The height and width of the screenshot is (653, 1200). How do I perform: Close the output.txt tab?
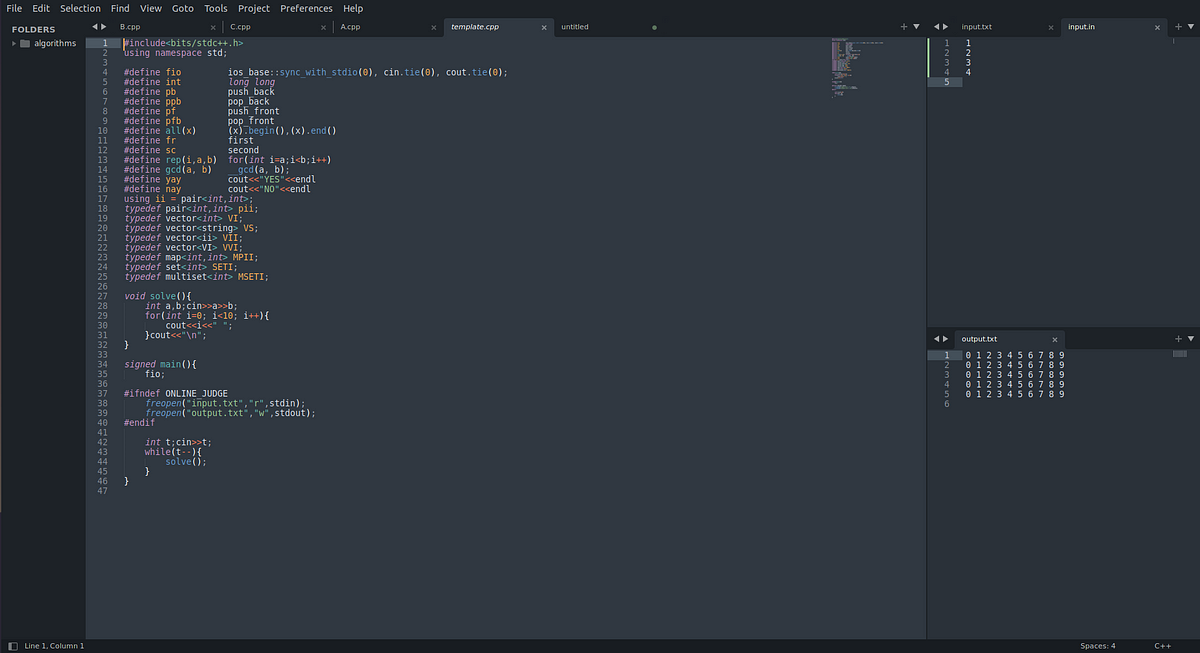click(x=1055, y=340)
